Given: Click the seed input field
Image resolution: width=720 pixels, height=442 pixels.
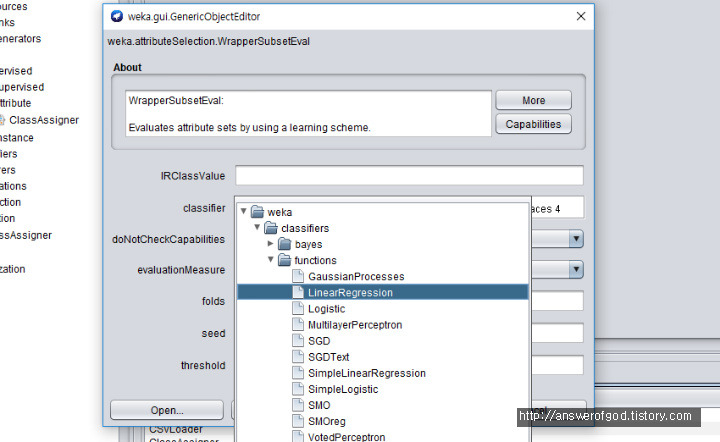Looking at the screenshot, I should tap(557, 333).
